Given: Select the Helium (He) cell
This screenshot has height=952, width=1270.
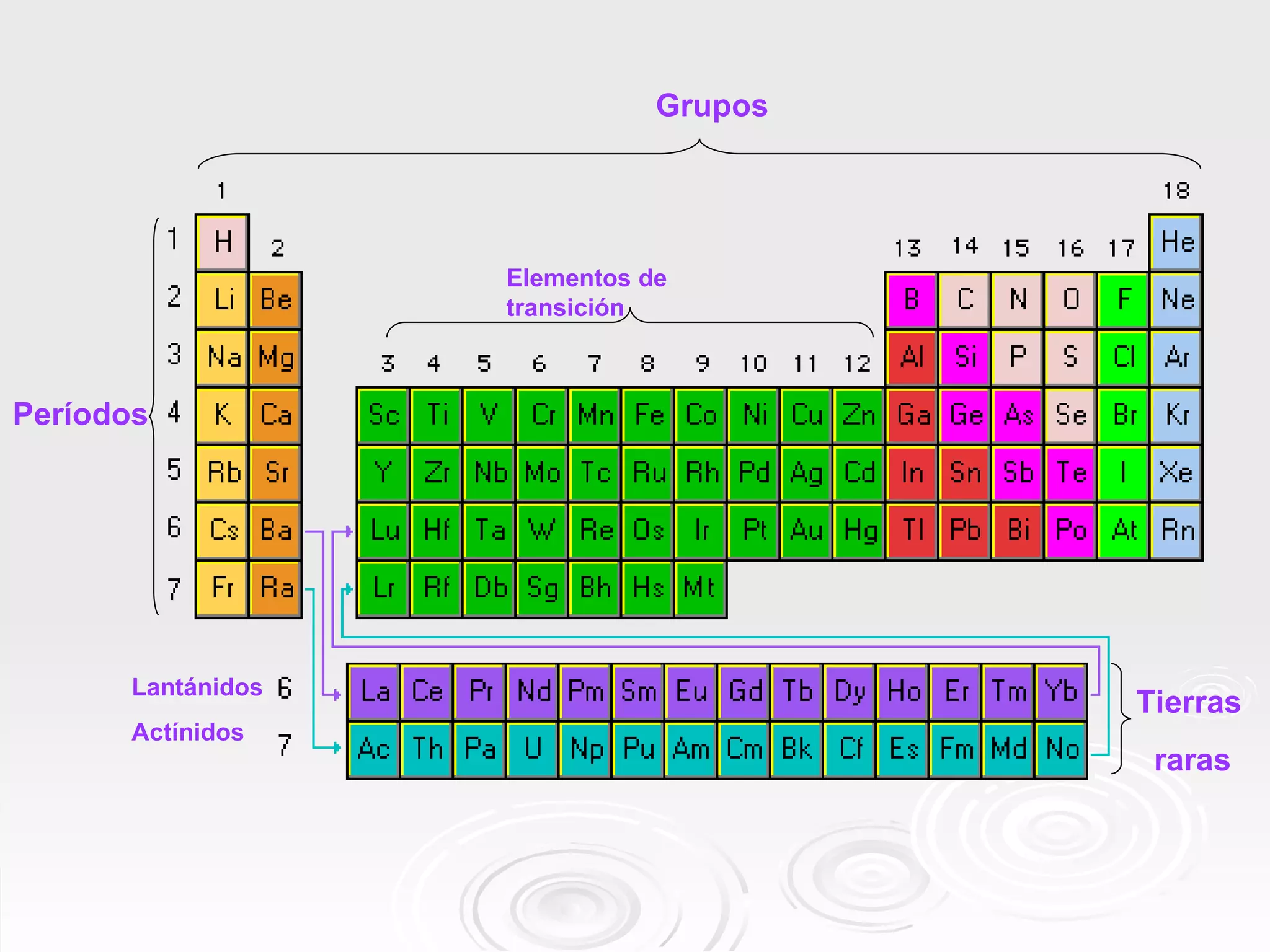Looking at the screenshot, I should click(1176, 242).
